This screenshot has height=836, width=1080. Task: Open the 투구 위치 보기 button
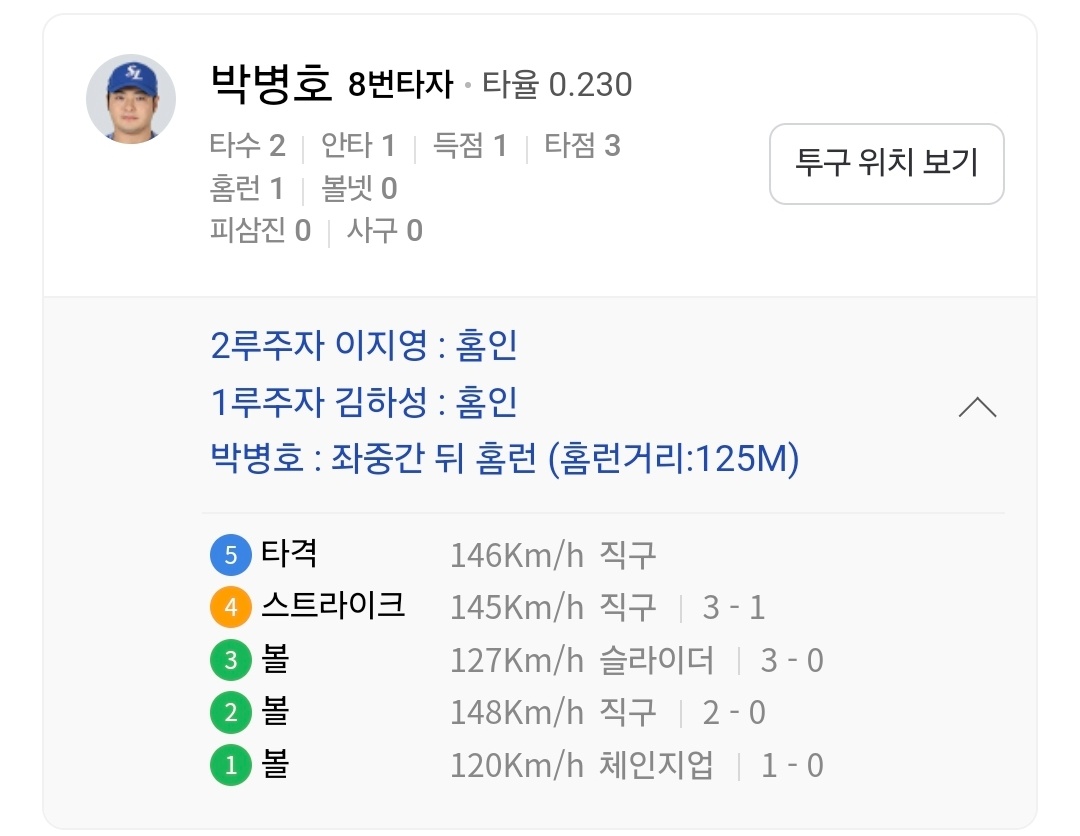click(886, 164)
